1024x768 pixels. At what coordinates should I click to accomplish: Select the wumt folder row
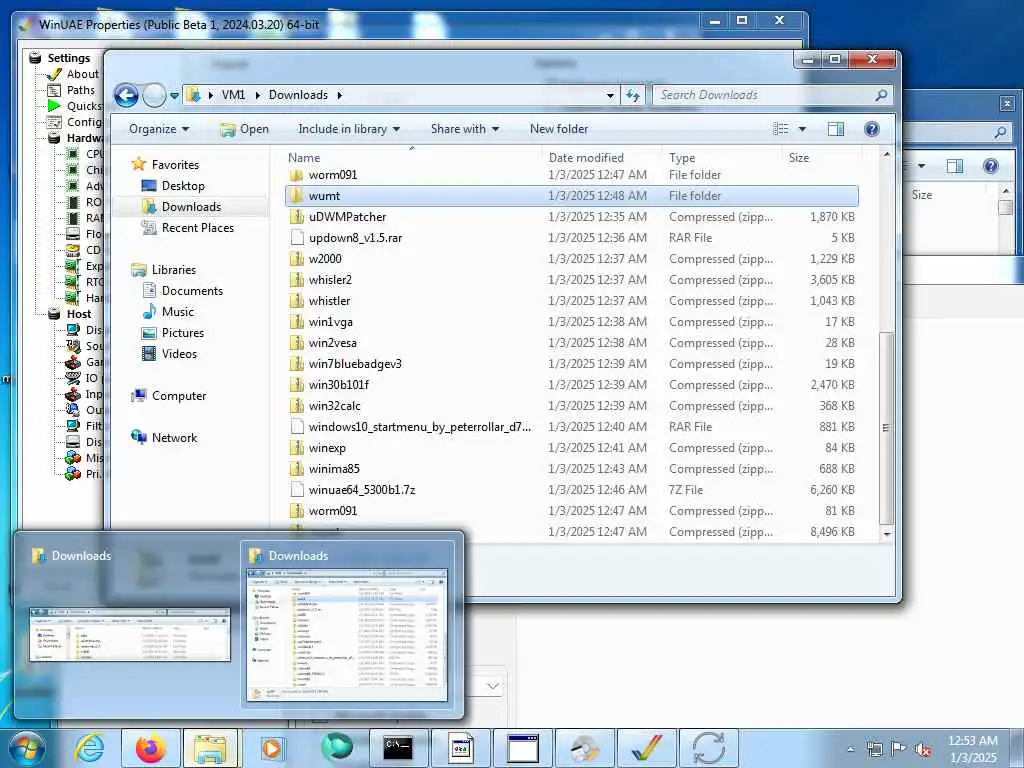coord(571,196)
